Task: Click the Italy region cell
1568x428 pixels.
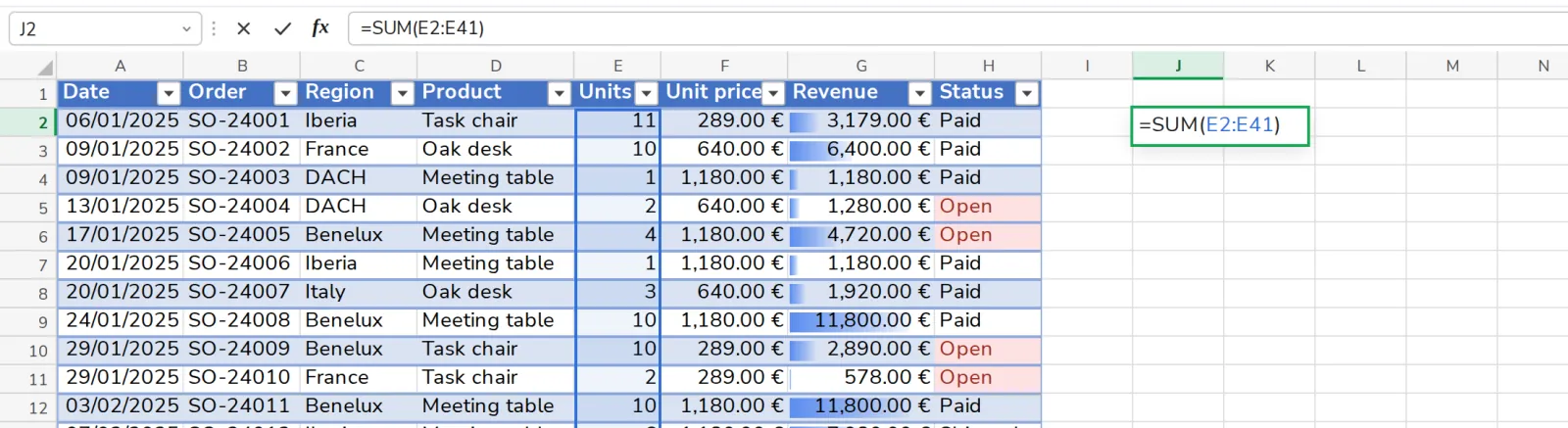Action: [x=359, y=292]
